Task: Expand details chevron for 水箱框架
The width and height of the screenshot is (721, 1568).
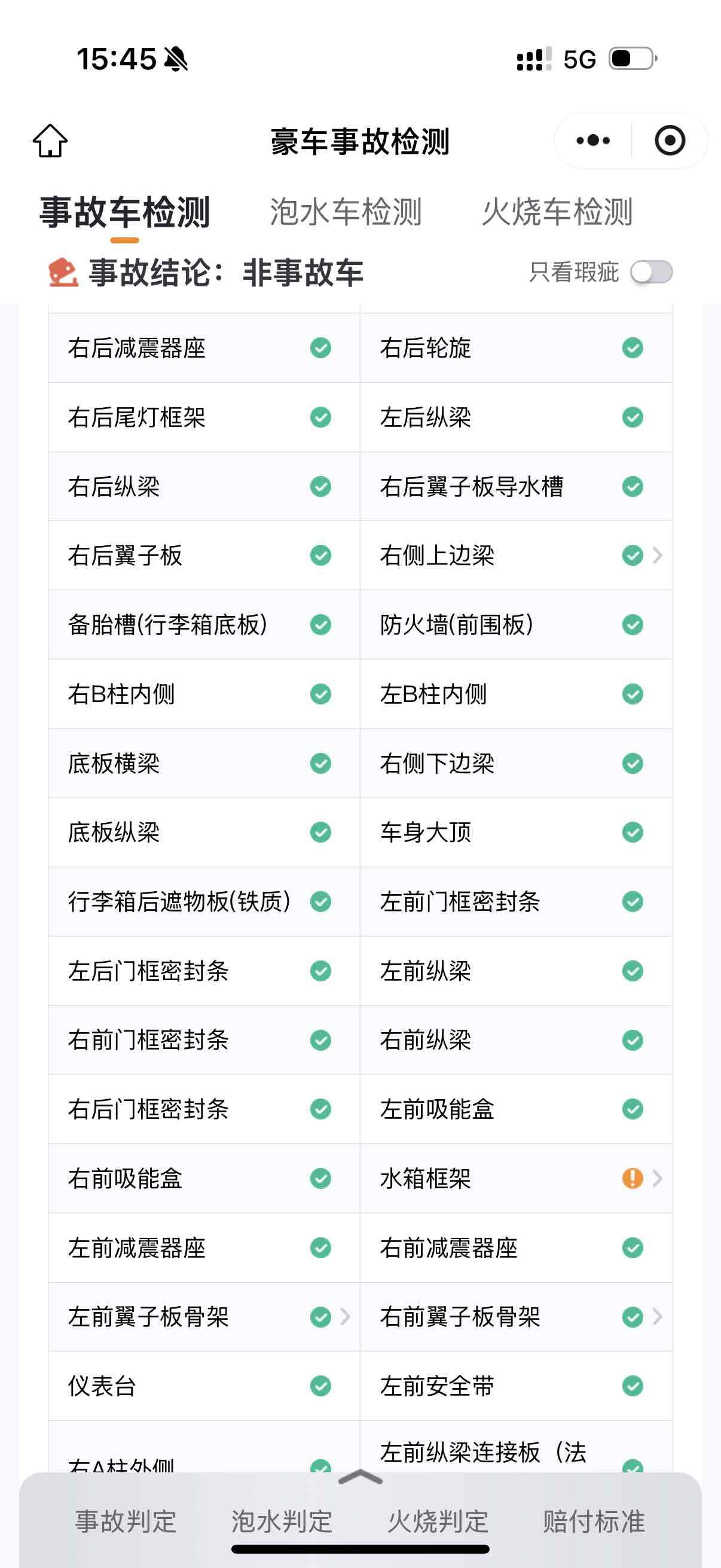Action: pyautogui.click(x=657, y=1179)
